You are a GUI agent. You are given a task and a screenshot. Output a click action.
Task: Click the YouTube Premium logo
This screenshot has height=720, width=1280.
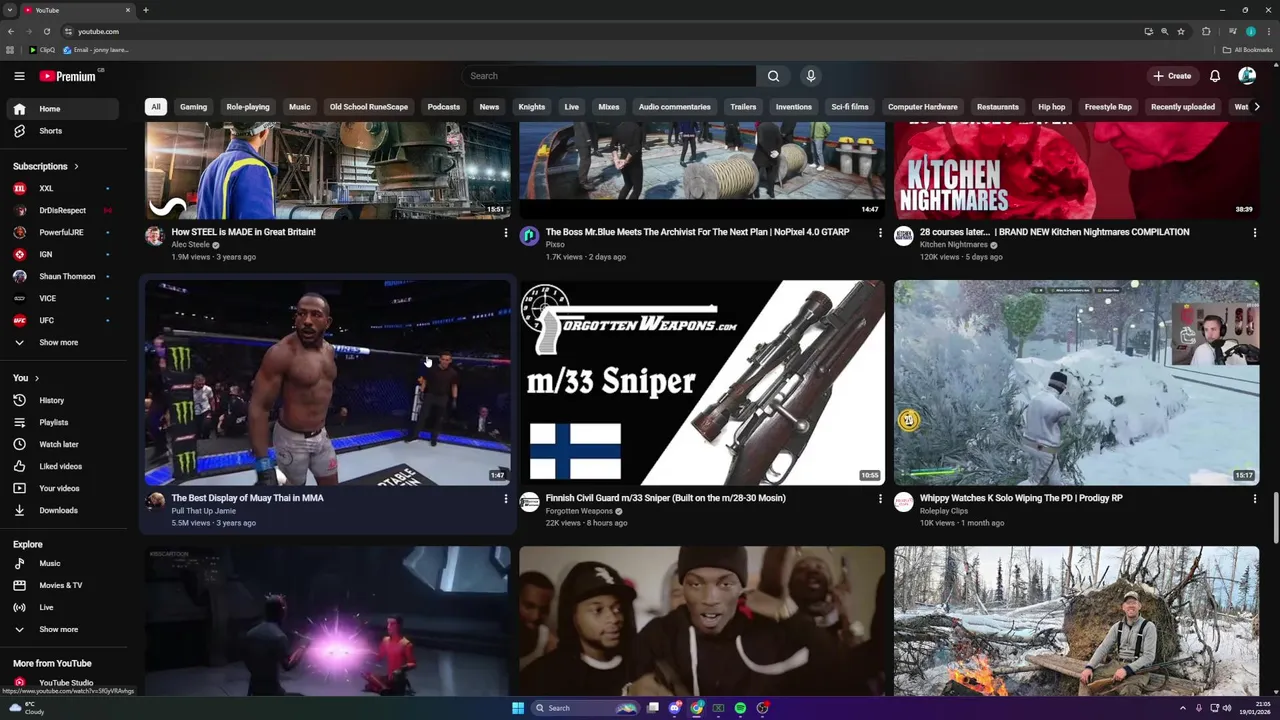[x=68, y=76]
